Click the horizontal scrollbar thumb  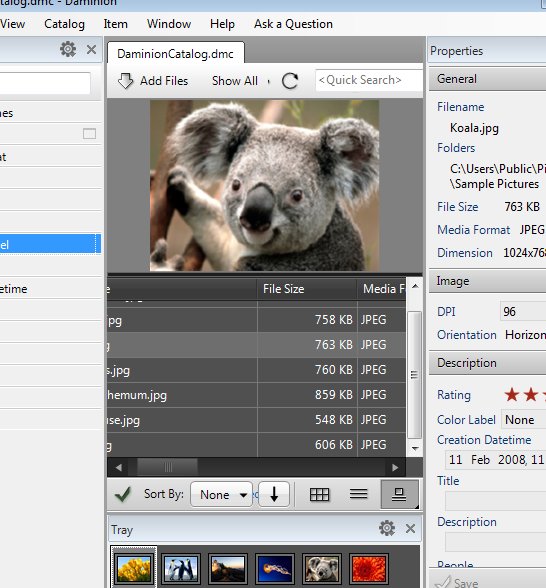(168, 468)
